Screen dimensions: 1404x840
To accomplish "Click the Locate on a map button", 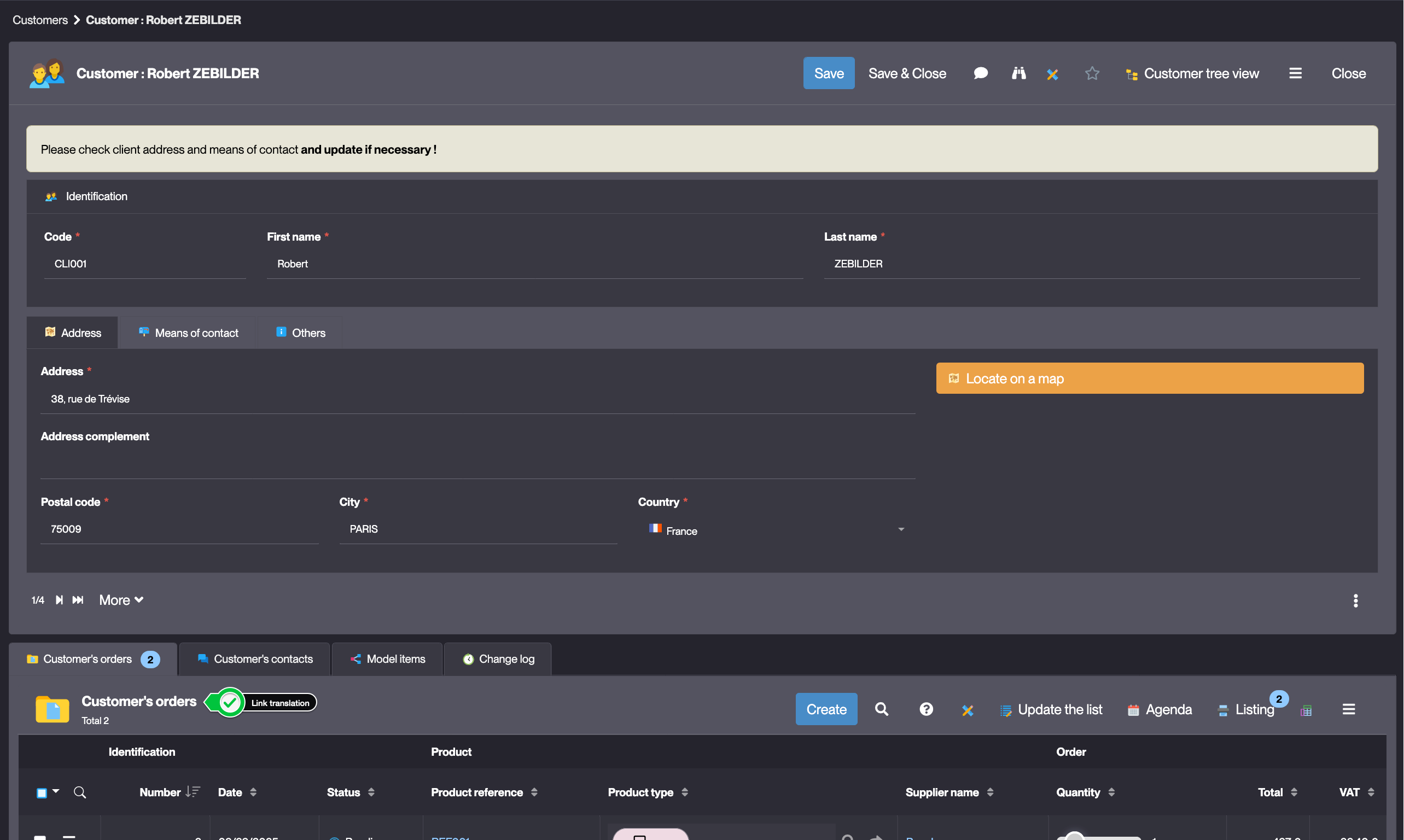I will coord(1149,378).
